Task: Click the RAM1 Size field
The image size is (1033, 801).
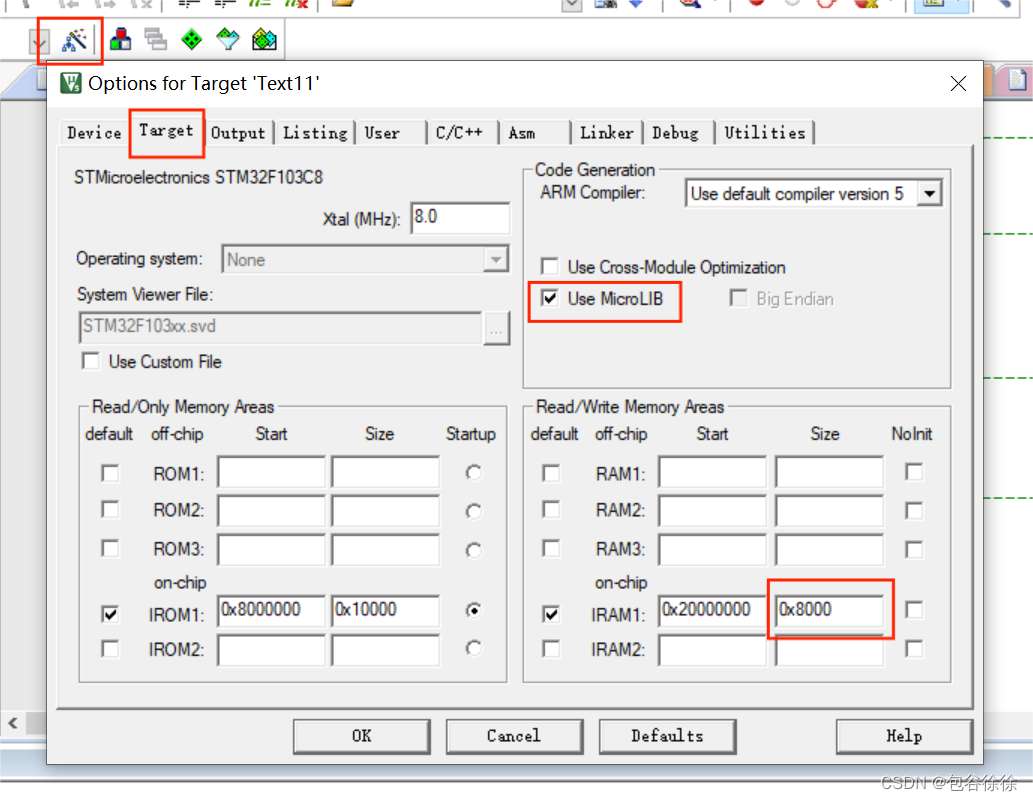Action: (829, 472)
